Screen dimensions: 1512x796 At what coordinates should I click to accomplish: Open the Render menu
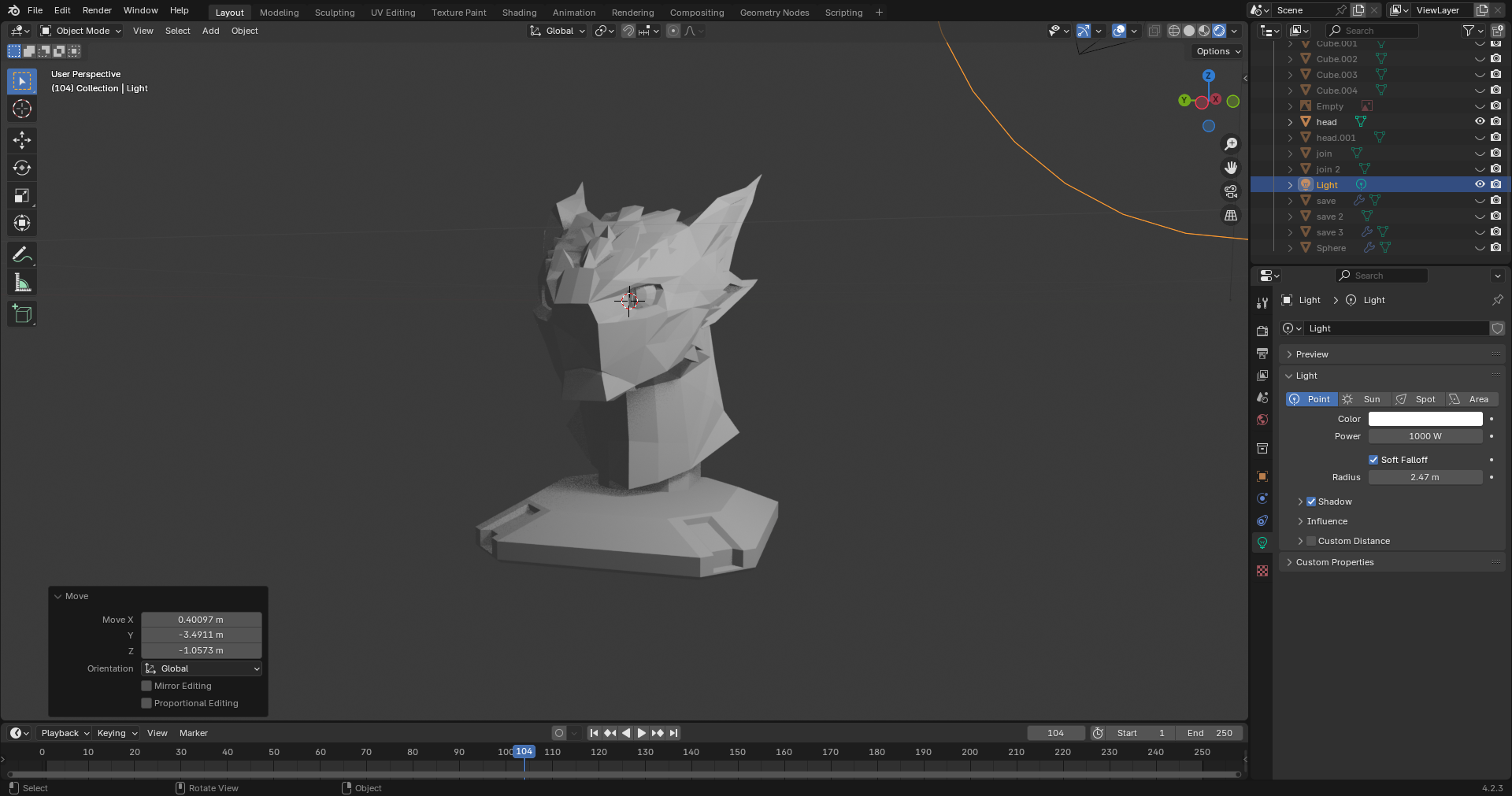pyautogui.click(x=97, y=10)
